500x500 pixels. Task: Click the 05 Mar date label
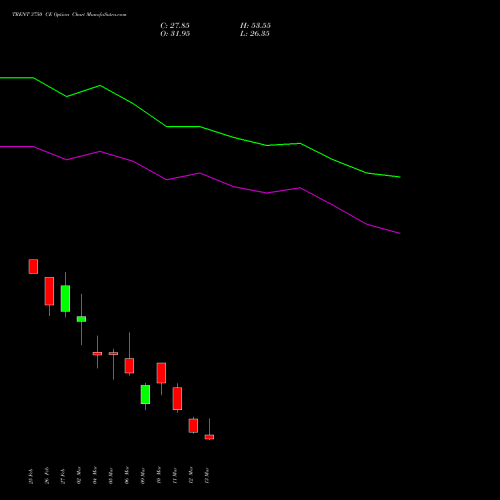111,475
